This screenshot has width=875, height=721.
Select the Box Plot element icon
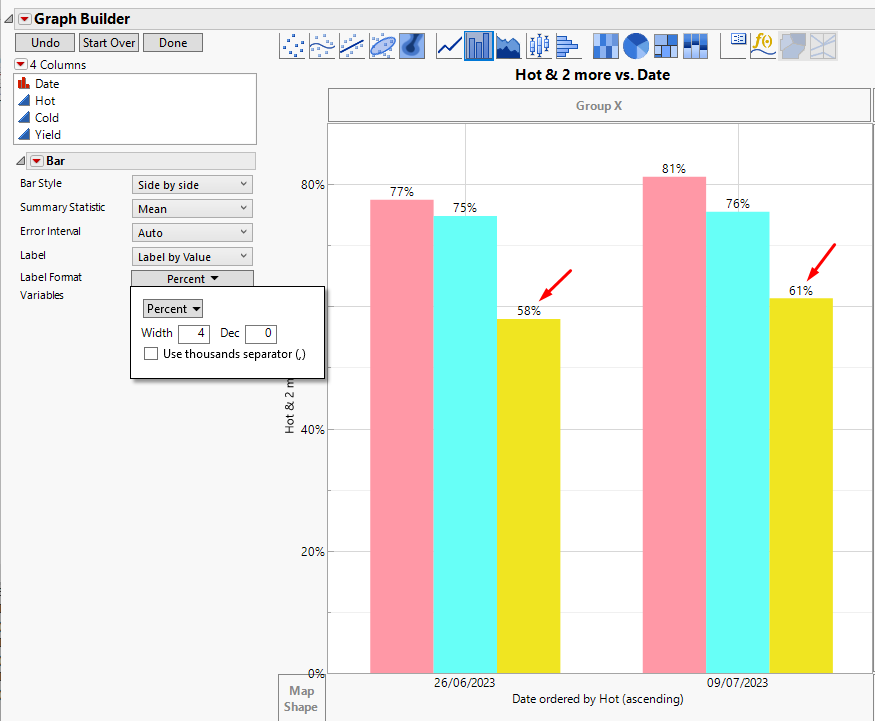tap(539, 46)
